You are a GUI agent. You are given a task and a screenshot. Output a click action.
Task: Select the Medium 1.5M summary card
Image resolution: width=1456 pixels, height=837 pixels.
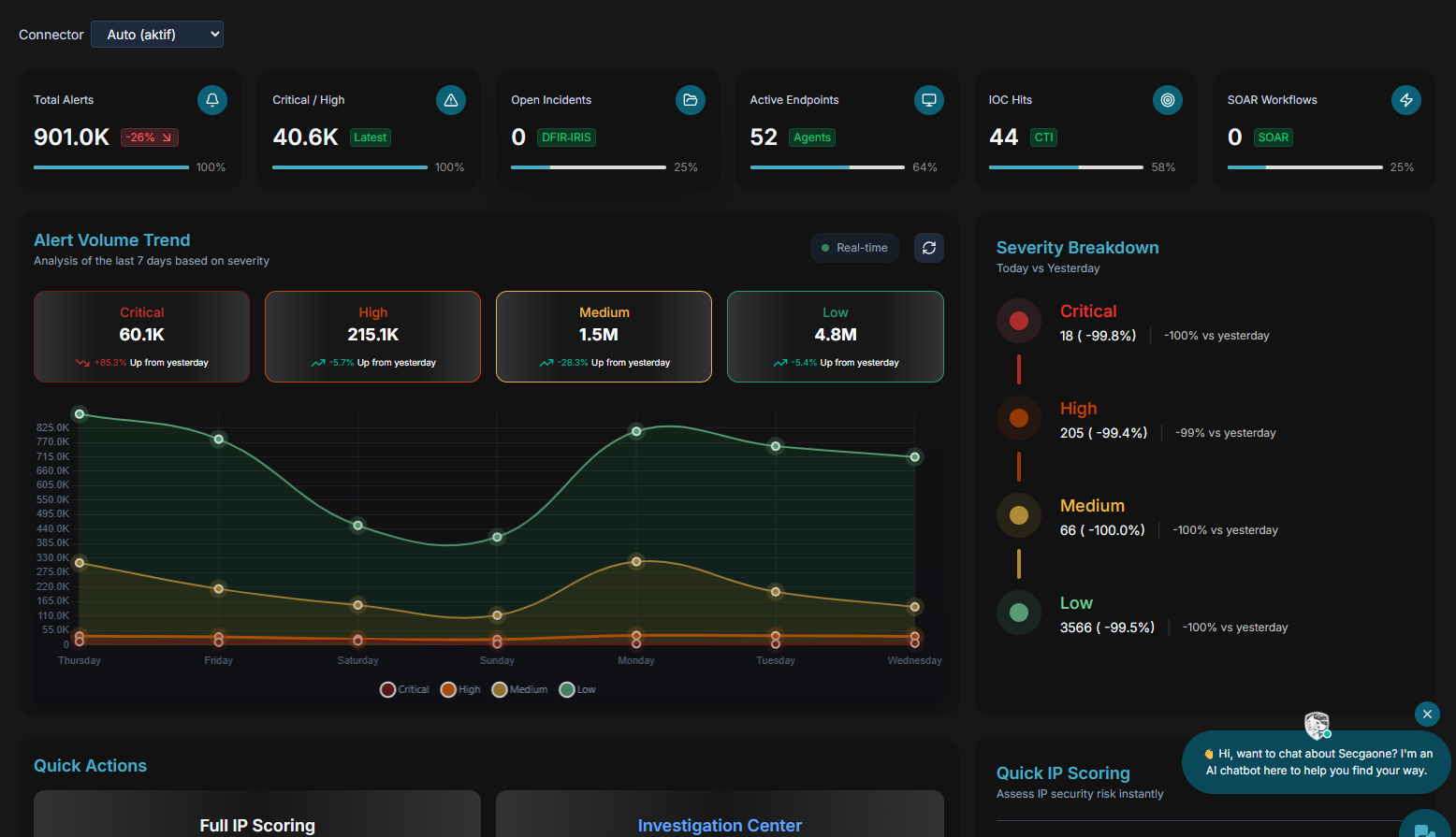(x=604, y=337)
